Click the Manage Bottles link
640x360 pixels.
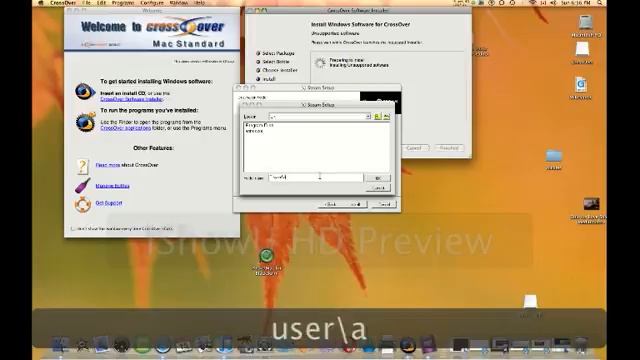tap(112, 186)
